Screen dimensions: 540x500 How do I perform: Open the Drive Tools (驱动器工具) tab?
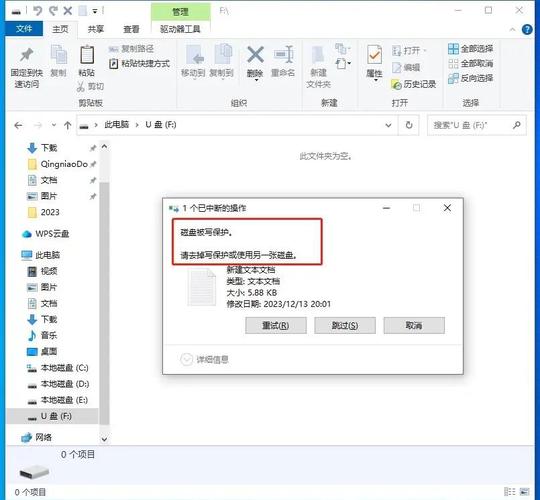click(x=180, y=29)
